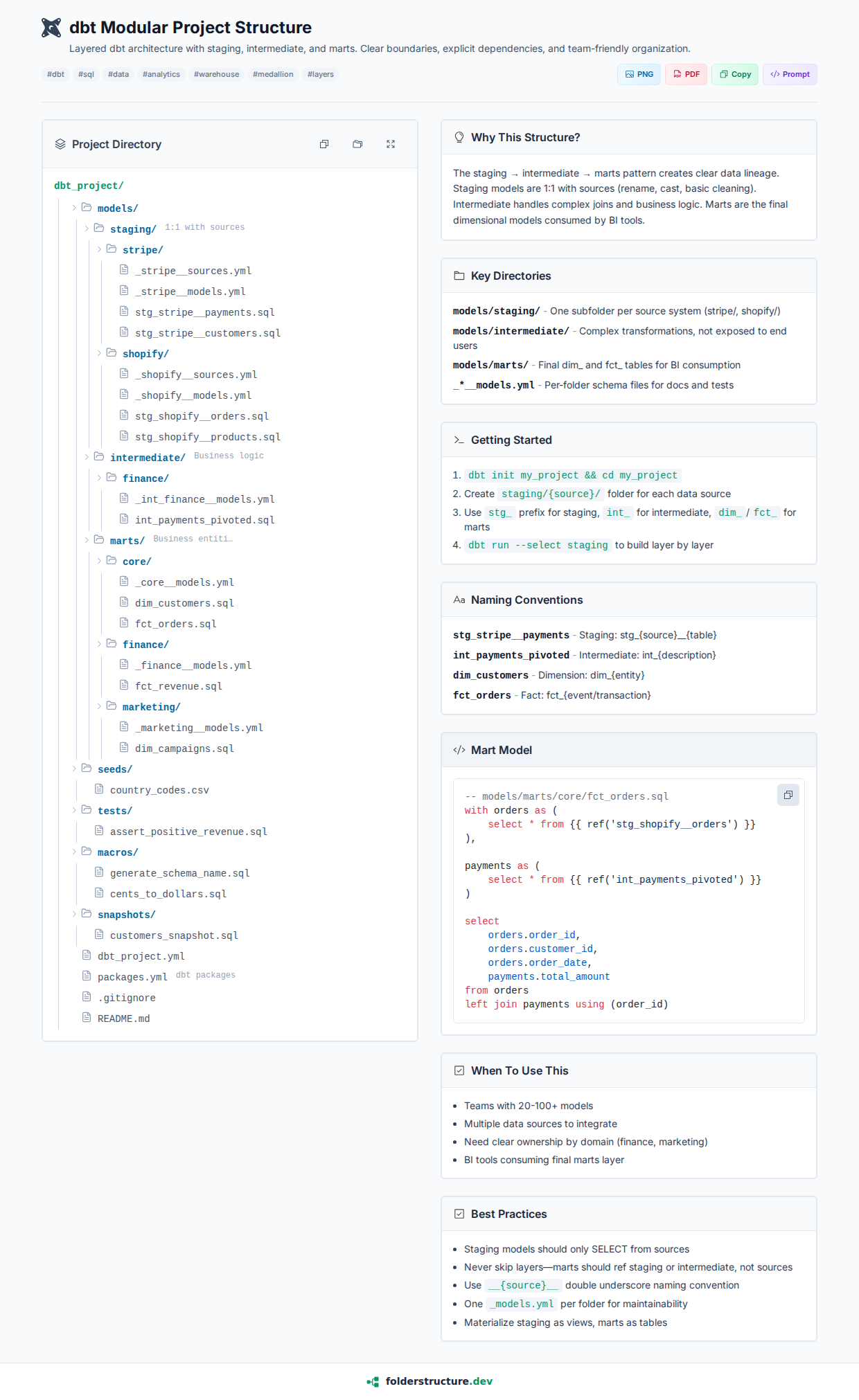The width and height of the screenshot is (859, 1400).
Task: Download the structure as PNG
Action: pyautogui.click(x=639, y=74)
